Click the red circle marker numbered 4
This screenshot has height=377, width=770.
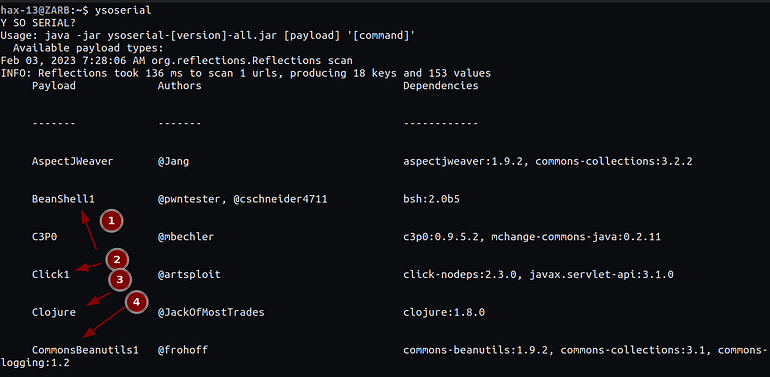[x=137, y=303]
